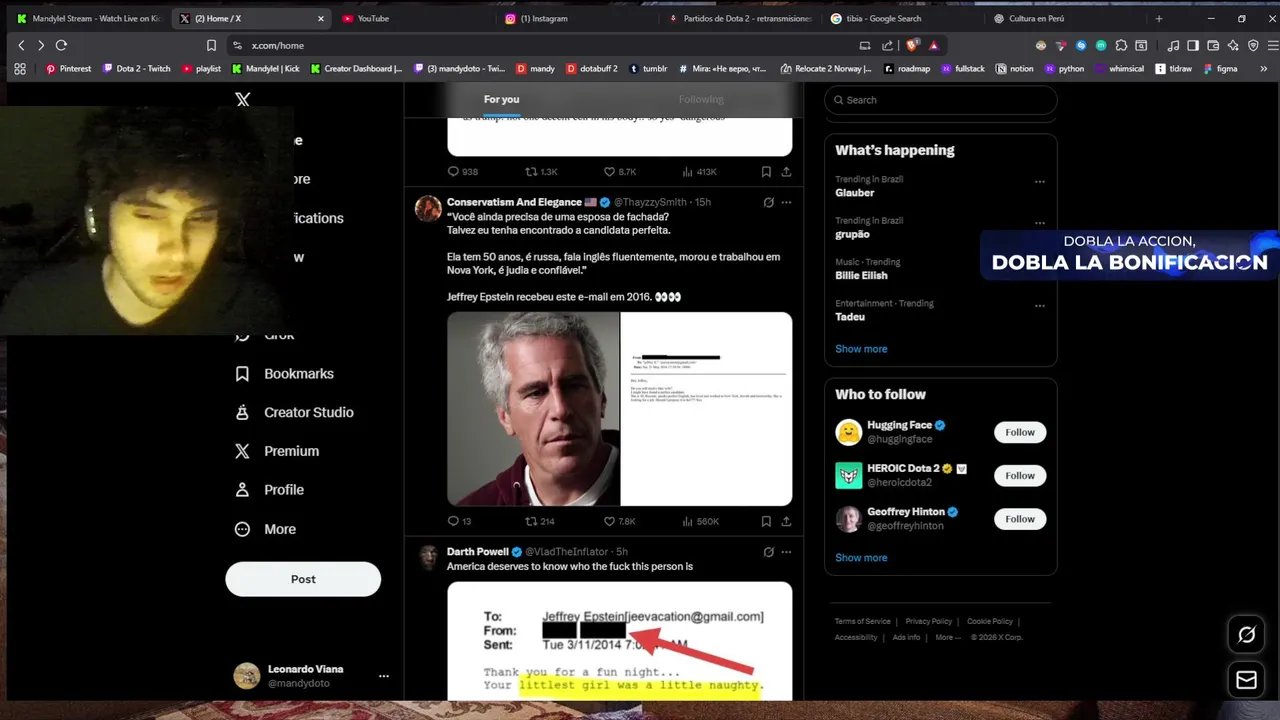This screenshot has height=720, width=1280.
Task: Expand the More item in X sidebar
Action: coord(266,529)
